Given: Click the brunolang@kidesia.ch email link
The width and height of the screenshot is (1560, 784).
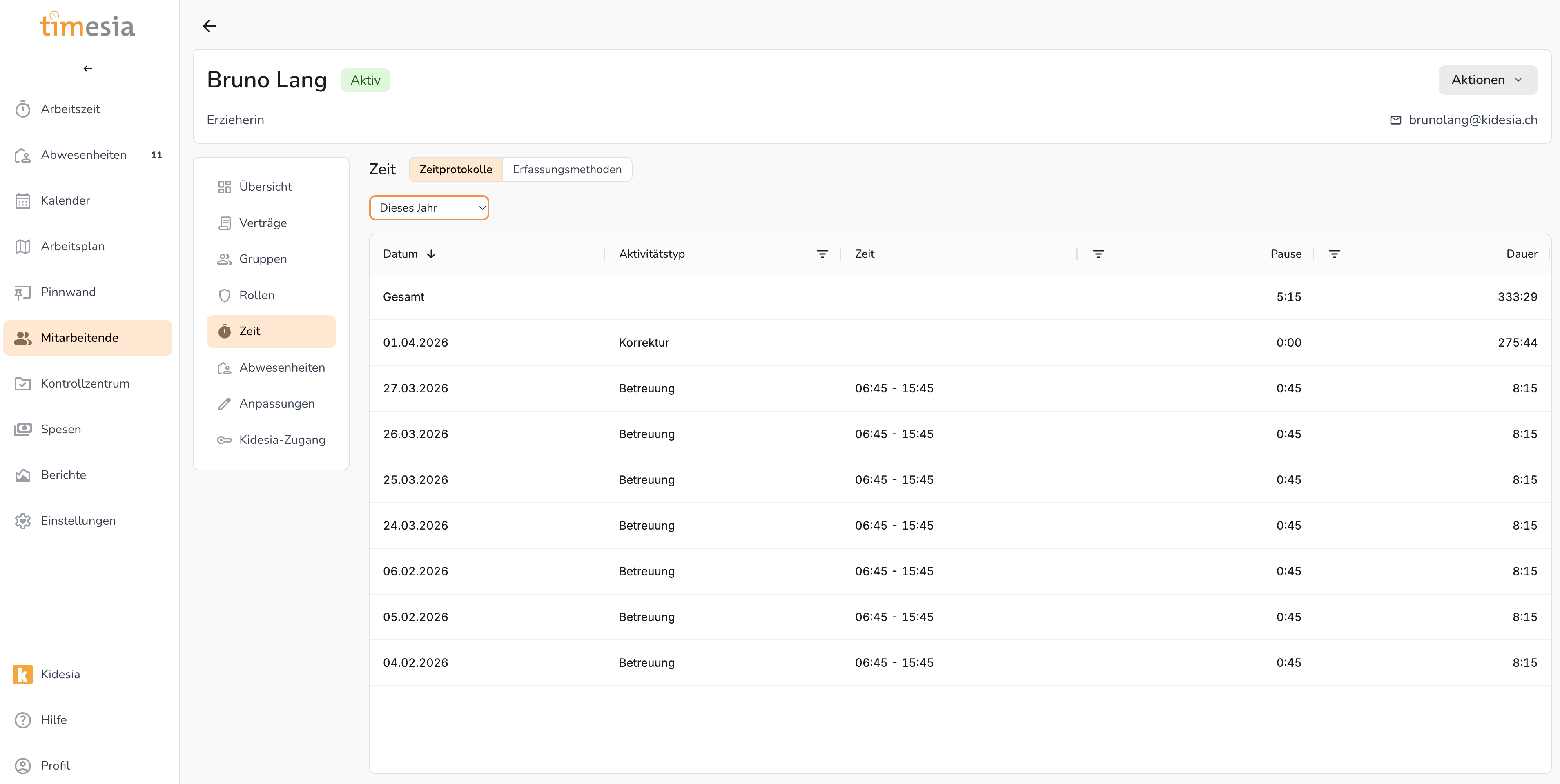Looking at the screenshot, I should tap(1472, 120).
